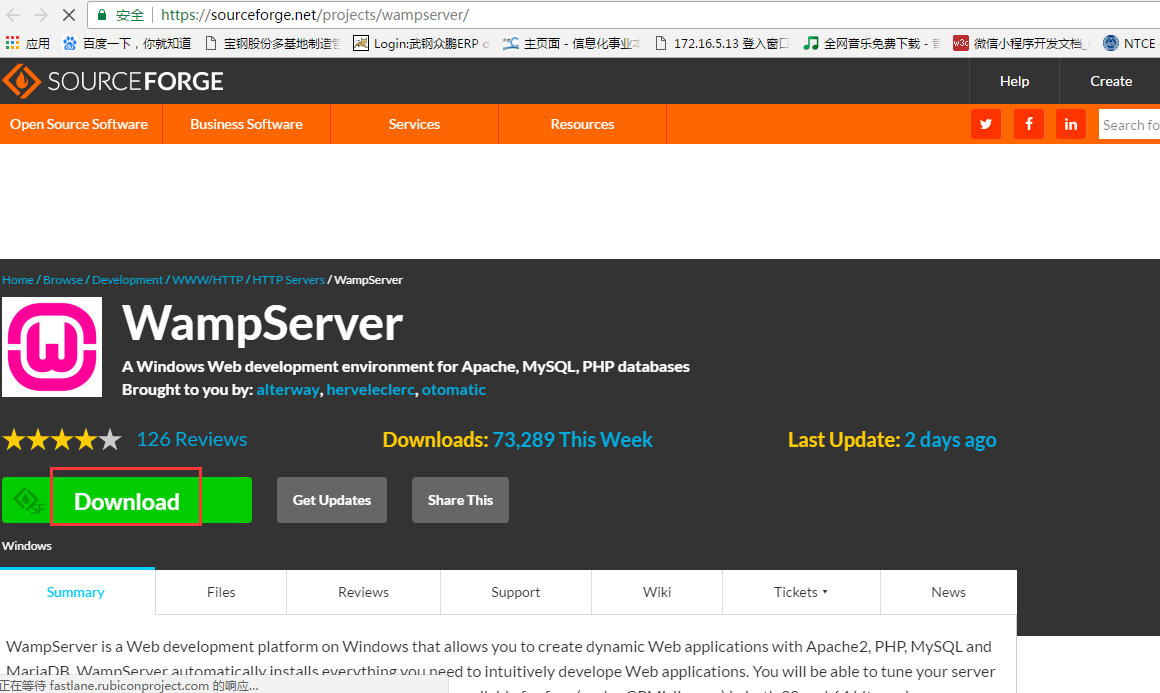Screen dimensions: 1160x693
Task: Select the Reviews tab
Action: click(x=363, y=592)
